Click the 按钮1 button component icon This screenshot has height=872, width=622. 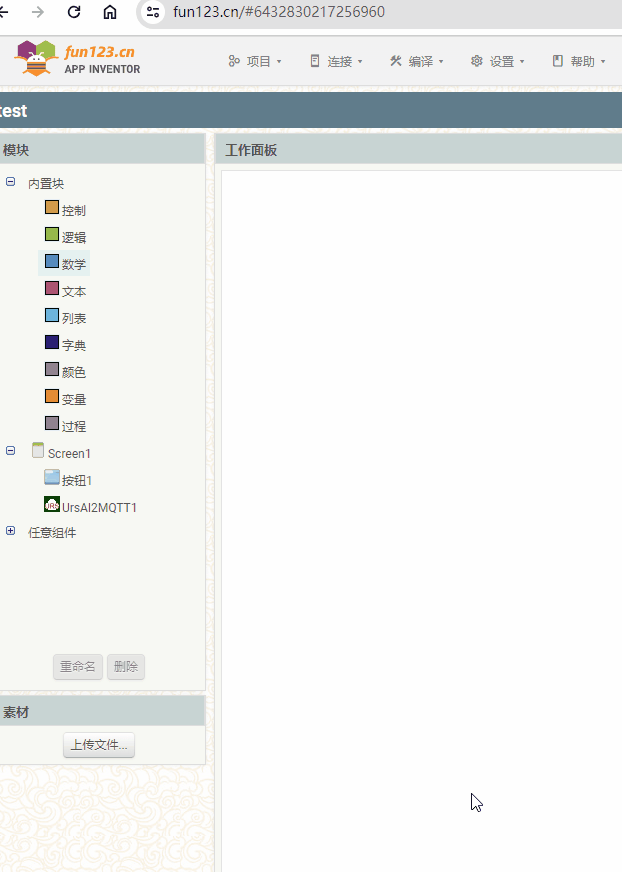(52, 477)
